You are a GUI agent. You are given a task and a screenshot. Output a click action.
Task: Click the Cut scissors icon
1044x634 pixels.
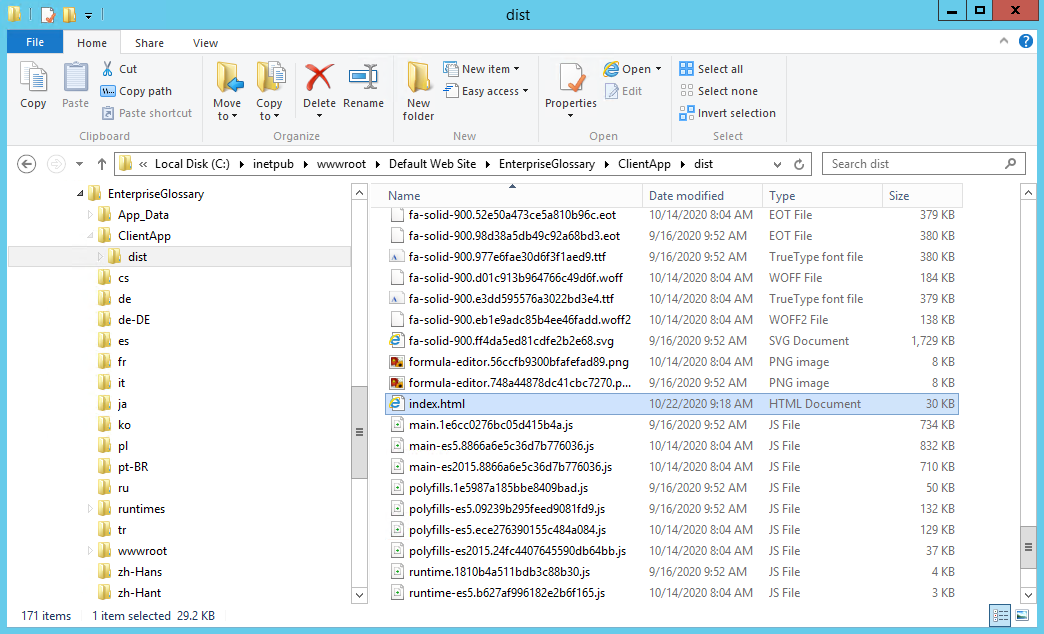tap(108, 69)
